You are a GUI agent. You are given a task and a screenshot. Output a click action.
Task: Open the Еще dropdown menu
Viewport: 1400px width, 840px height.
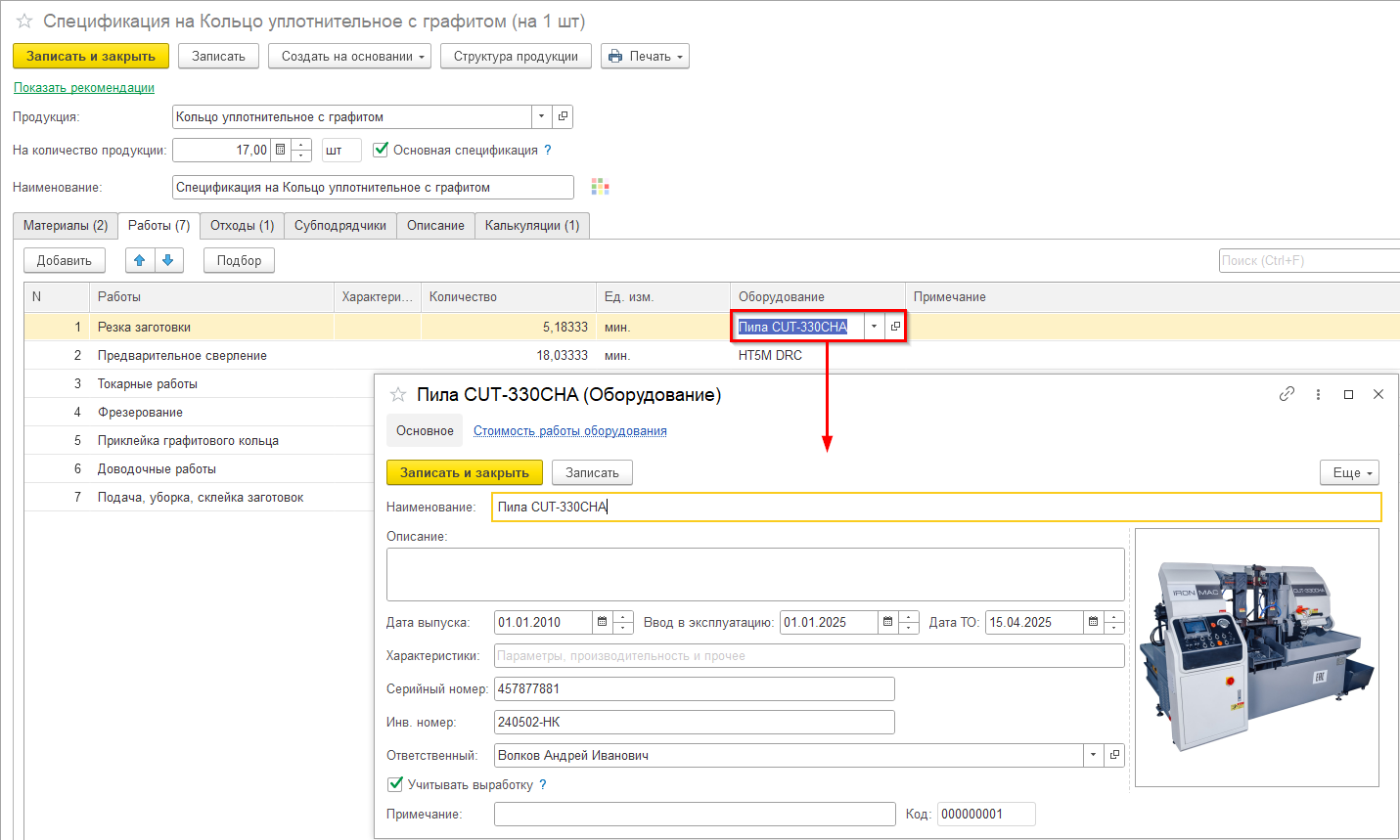coord(1349,472)
